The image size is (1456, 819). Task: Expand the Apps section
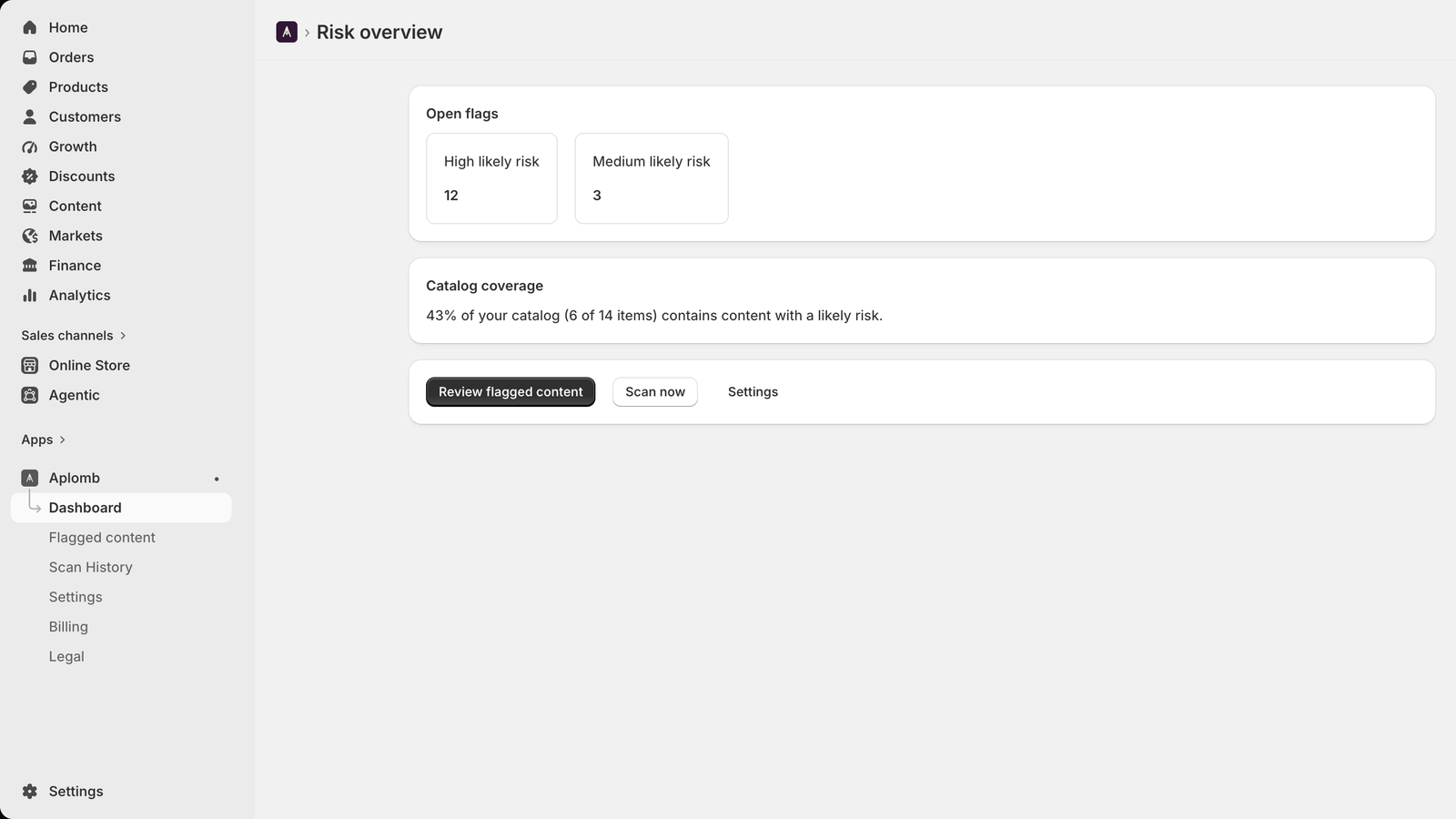(x=44, y=440)
